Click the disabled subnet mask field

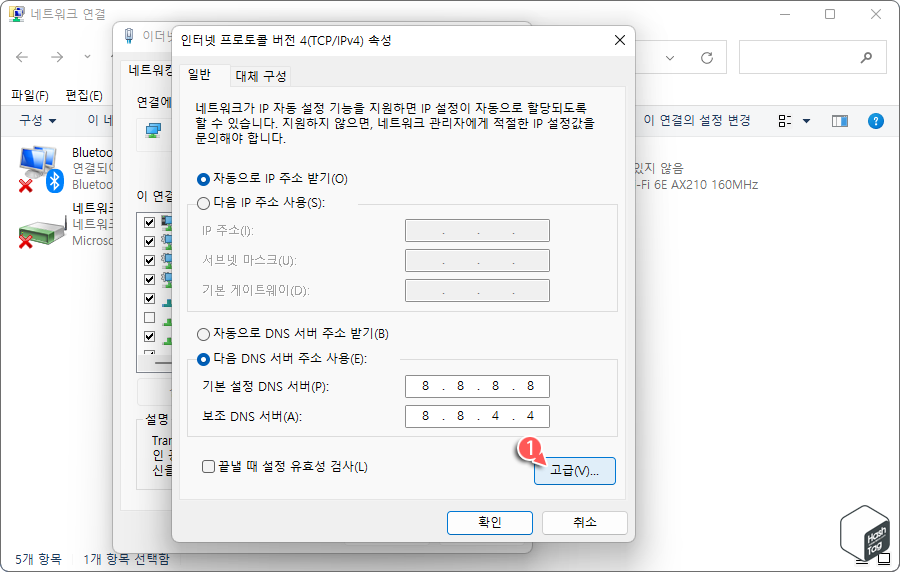tap(477, 260)
